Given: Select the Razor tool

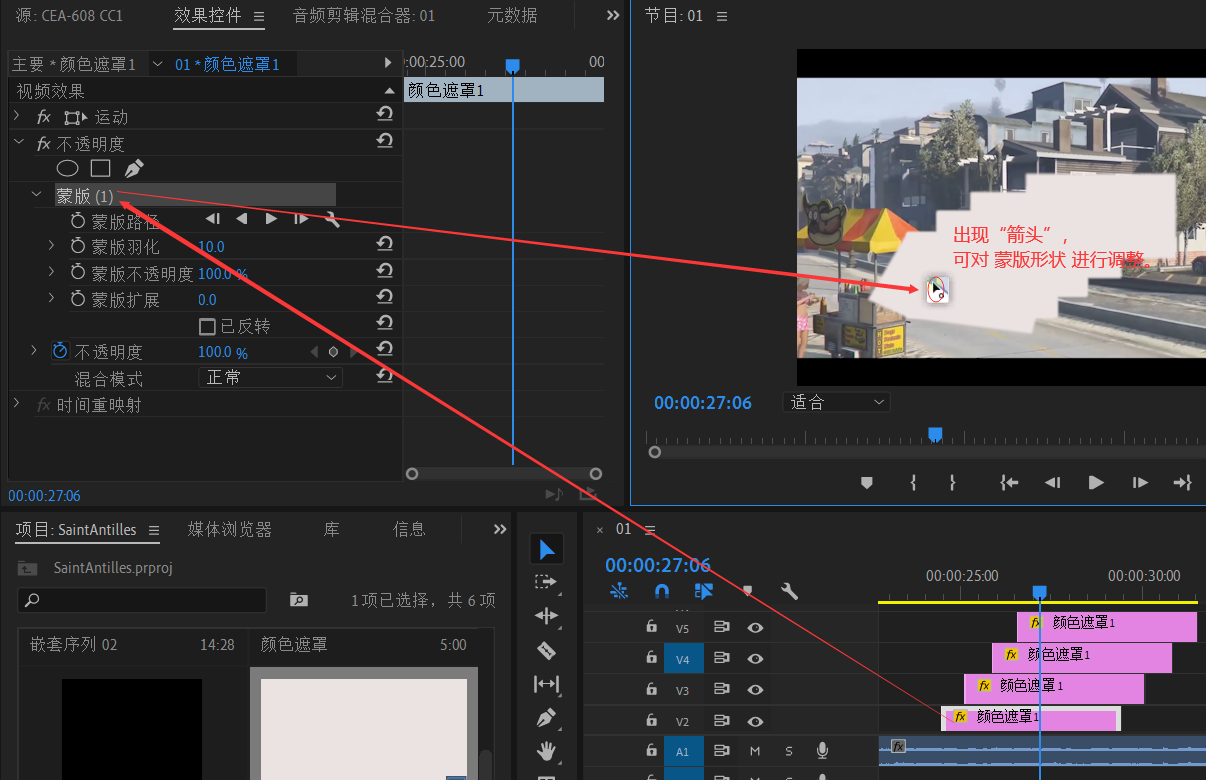Looking at the screenshot, I should point(546,650).
